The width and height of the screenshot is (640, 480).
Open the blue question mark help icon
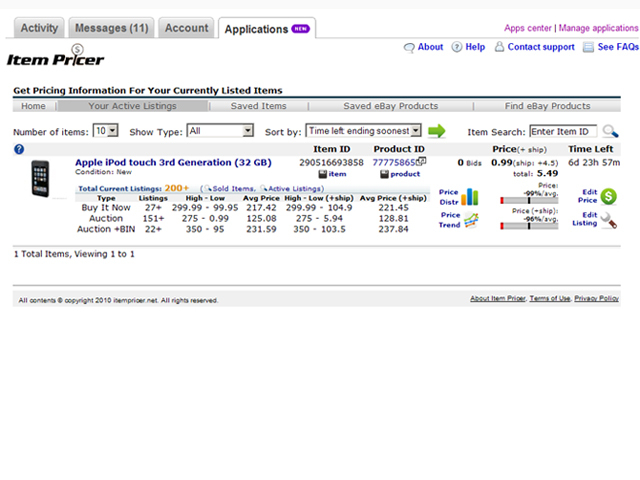tap(19, 149)
